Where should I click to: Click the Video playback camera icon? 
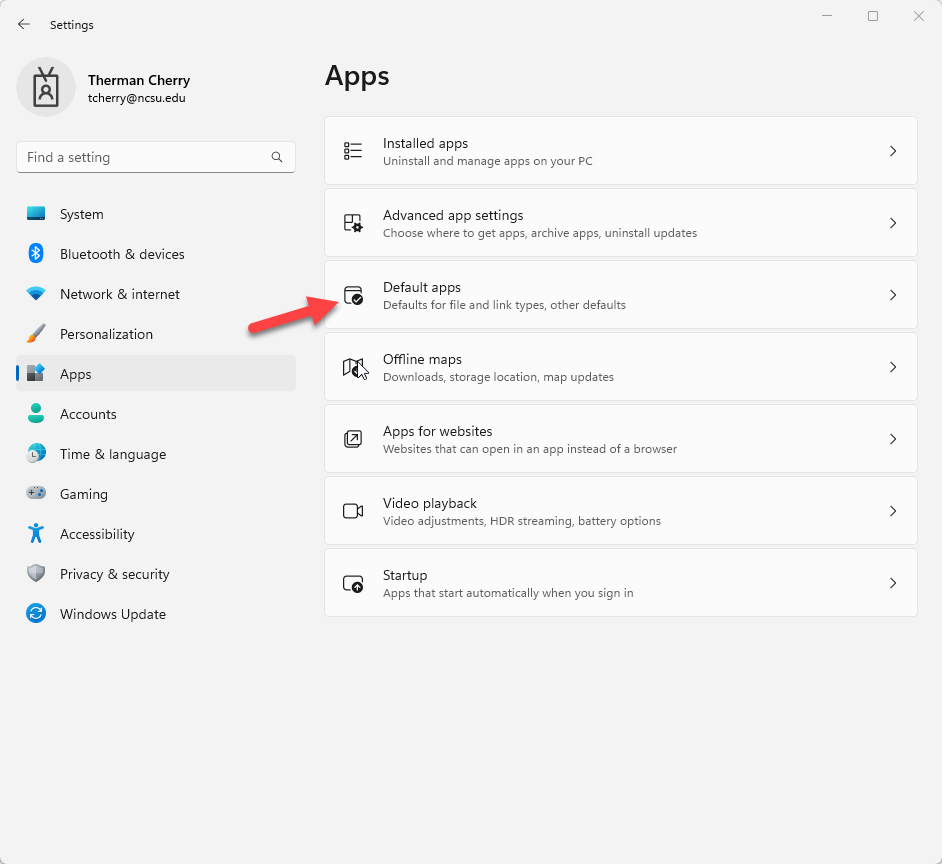tap(353, 511)
